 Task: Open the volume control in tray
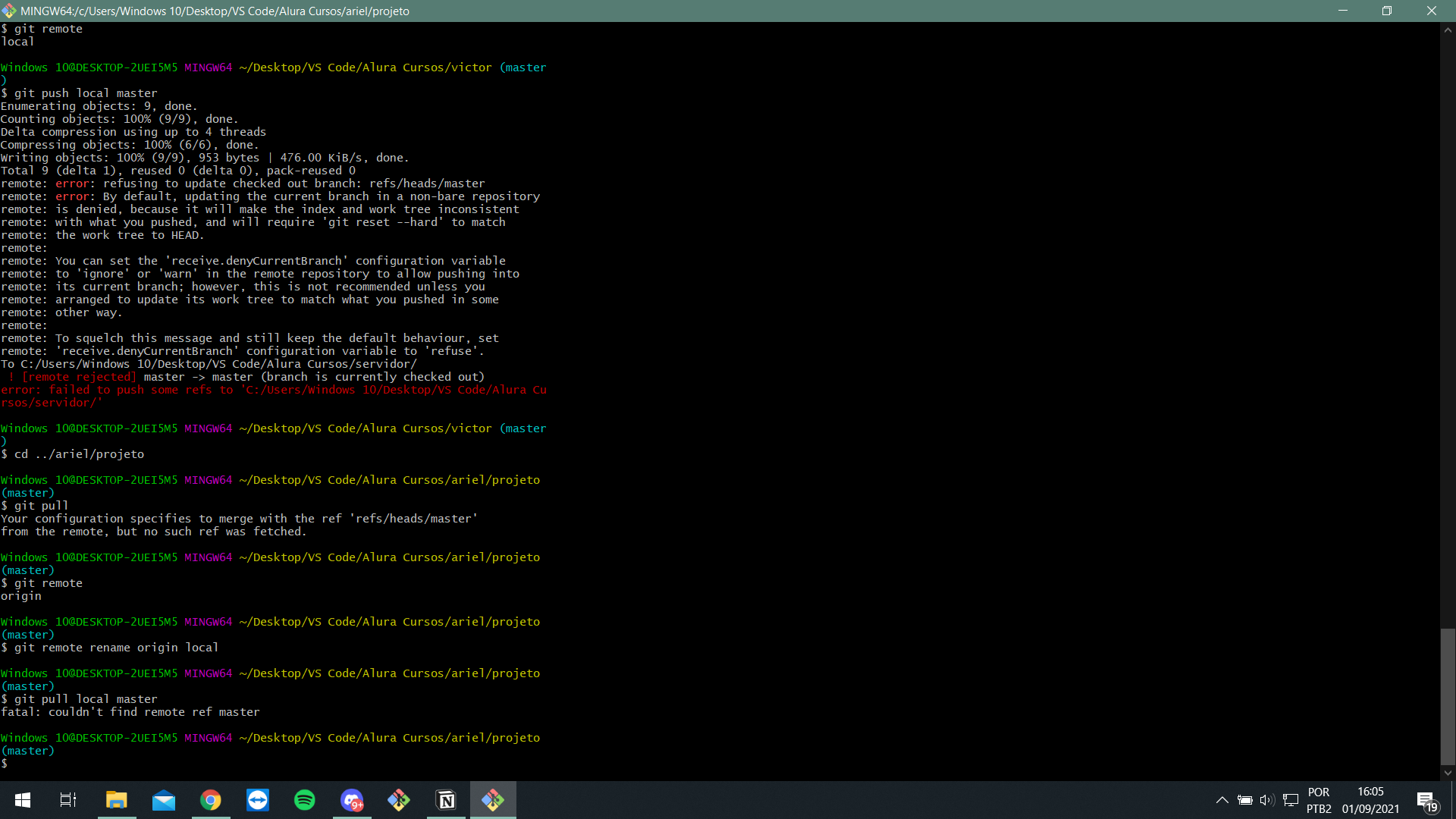pos(1267,800)
